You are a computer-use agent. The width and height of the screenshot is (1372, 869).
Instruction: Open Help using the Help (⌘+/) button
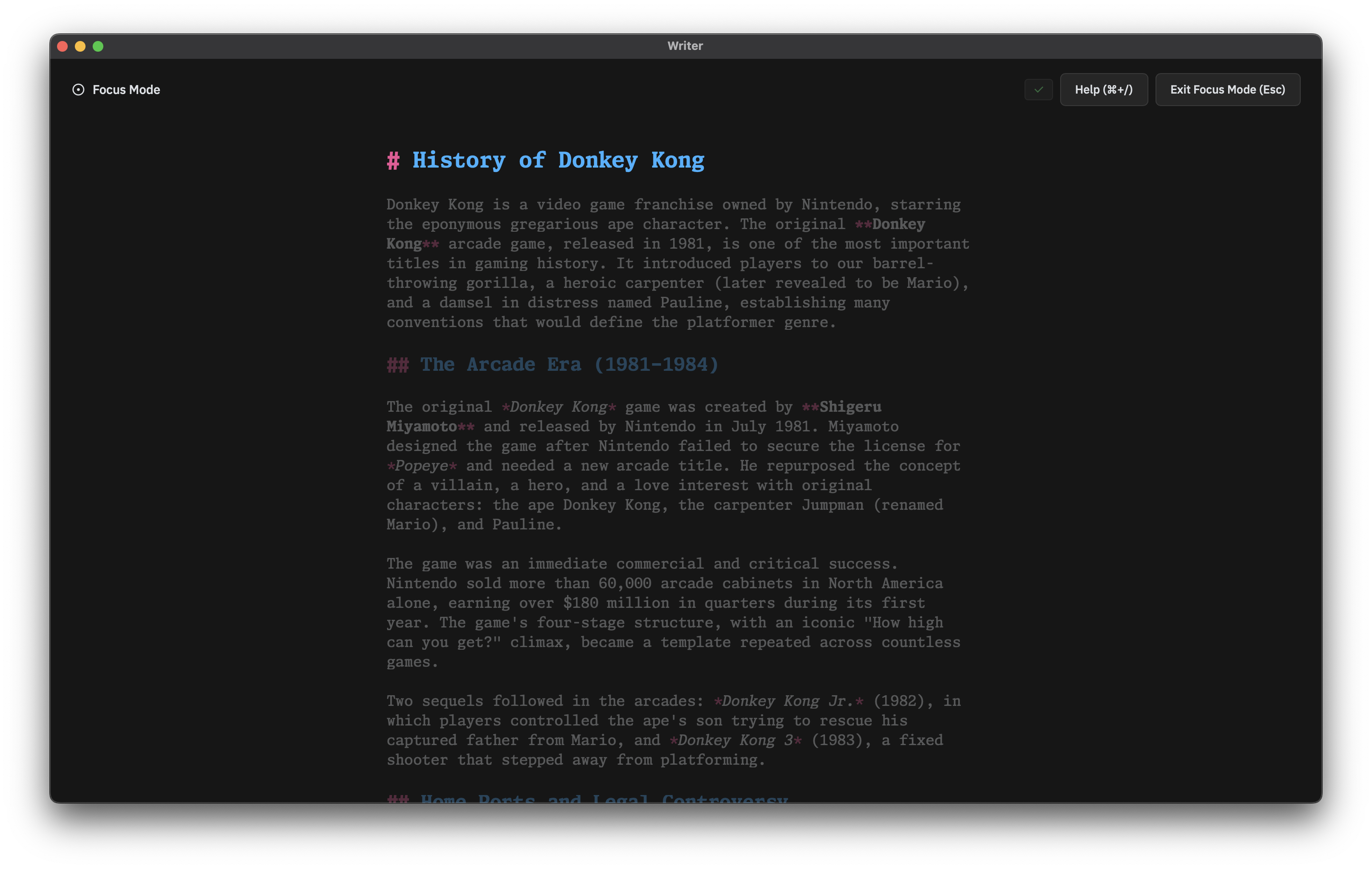tap(1104, 90)
